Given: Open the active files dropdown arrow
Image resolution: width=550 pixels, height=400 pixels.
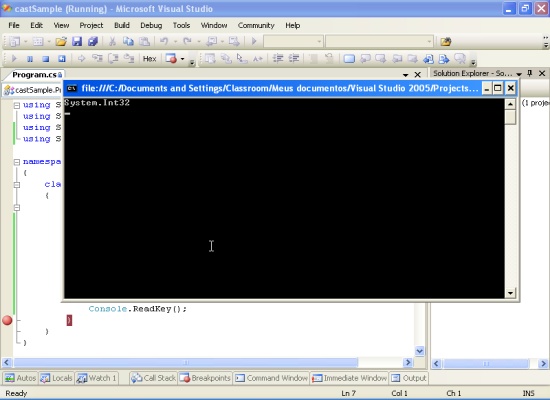Looking at the screenshot, I should [x=405, y=75].
